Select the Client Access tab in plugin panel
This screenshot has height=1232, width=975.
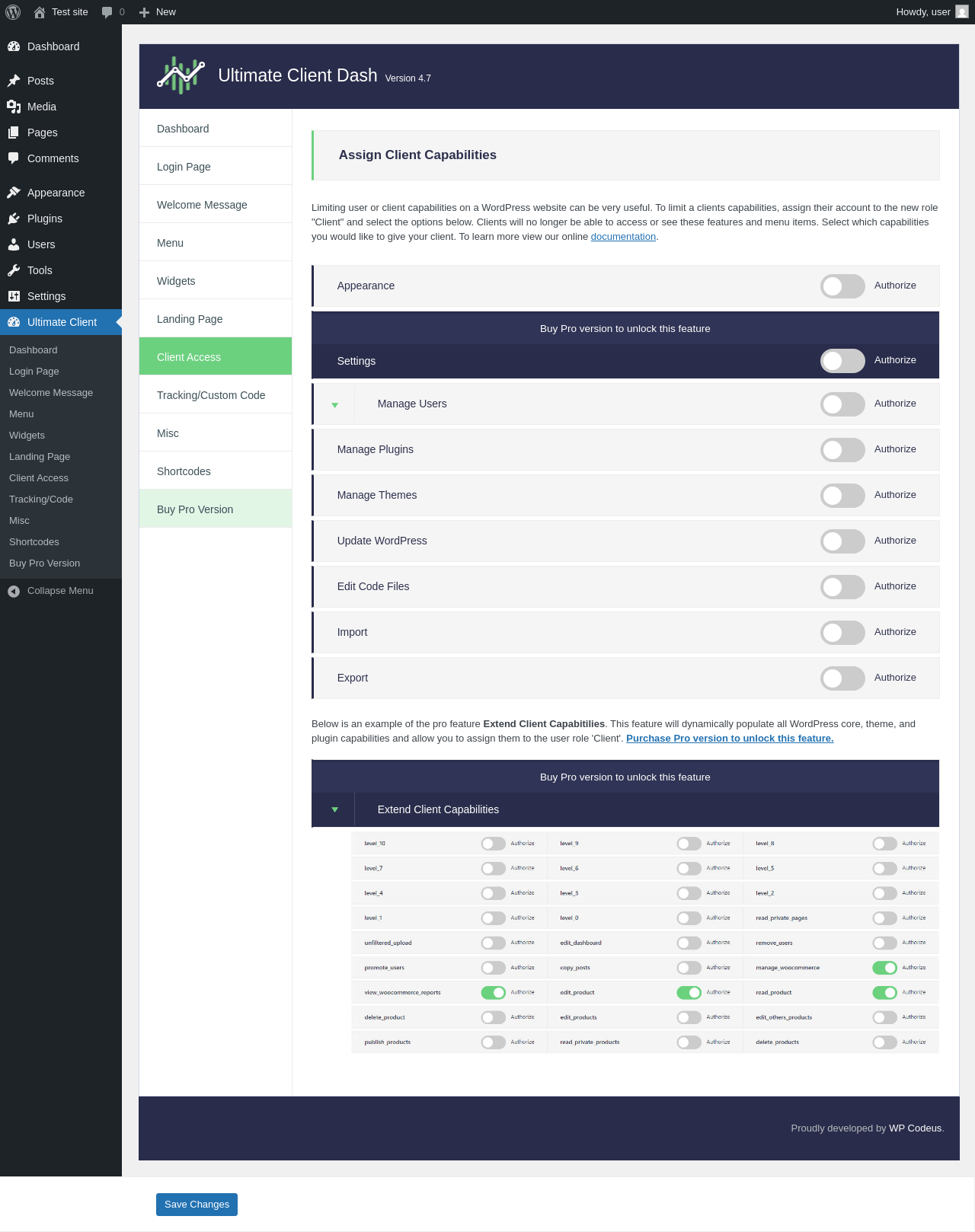point(216,356)
